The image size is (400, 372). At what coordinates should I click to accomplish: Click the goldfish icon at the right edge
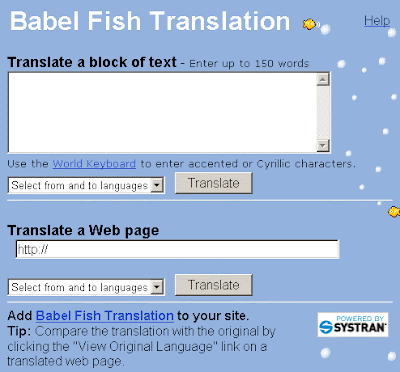(394, 211)
